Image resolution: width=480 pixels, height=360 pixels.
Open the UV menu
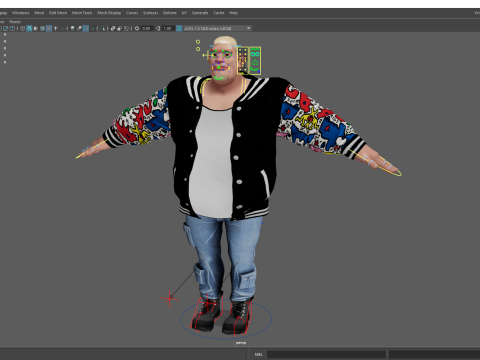184,13
